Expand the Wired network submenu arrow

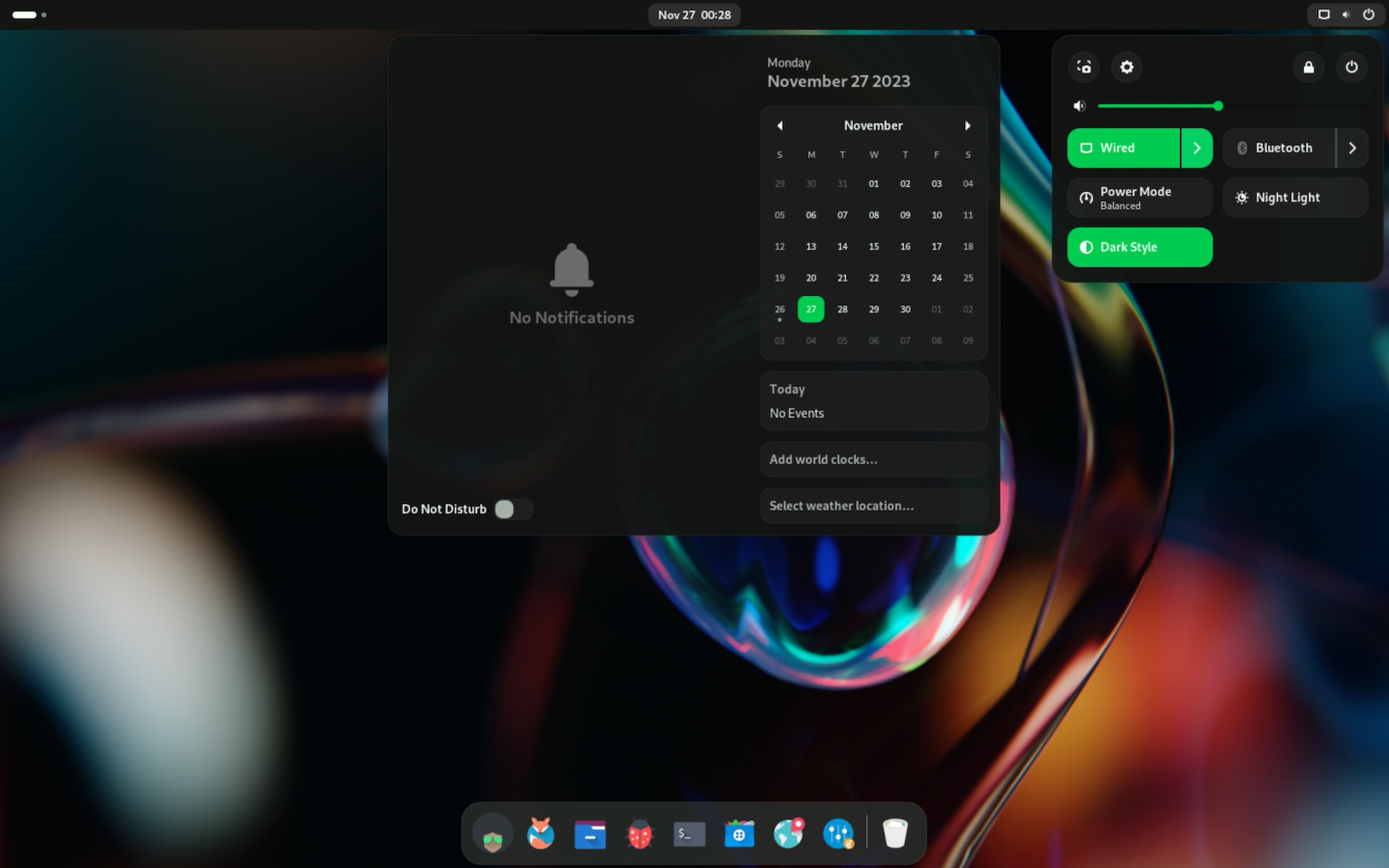1197,148
